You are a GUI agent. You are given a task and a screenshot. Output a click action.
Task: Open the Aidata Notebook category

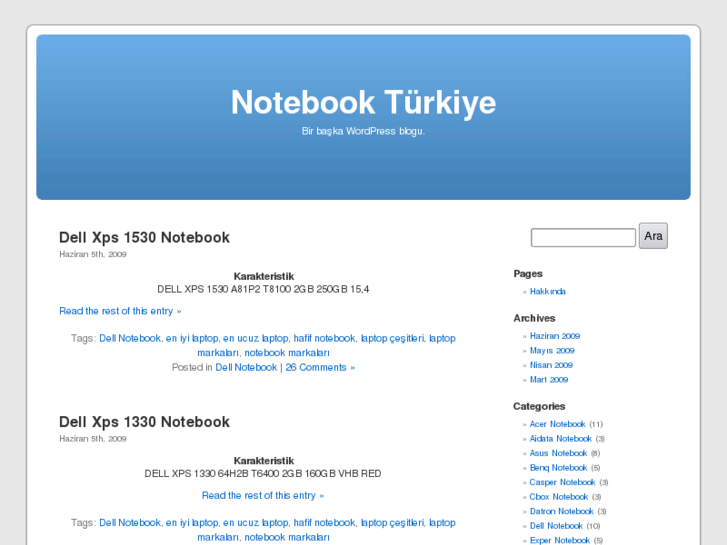coord(561,438)
